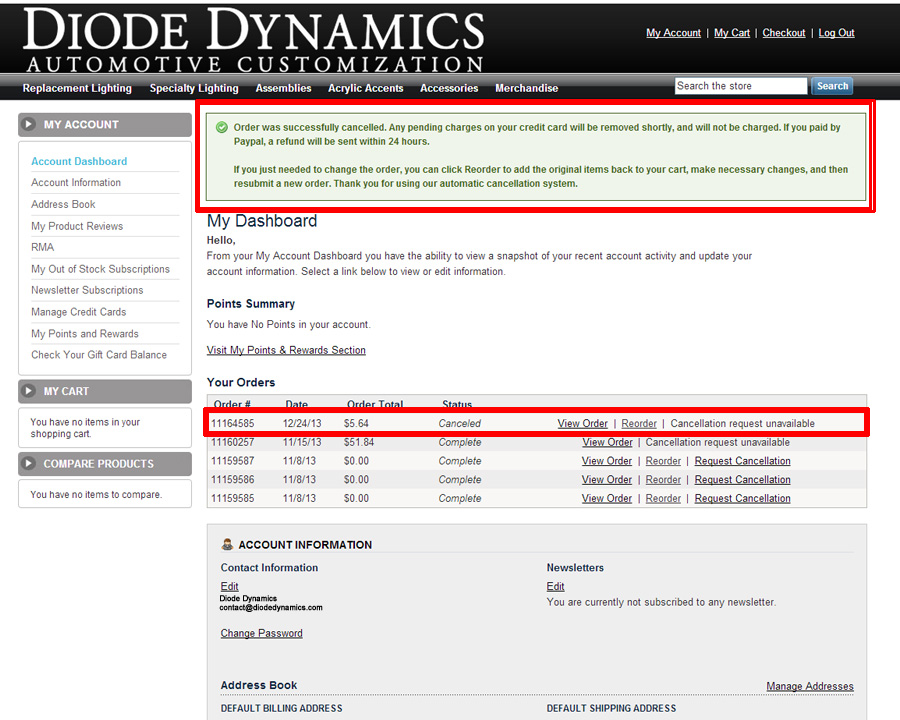Image resolution: width=900 pixels, height=720 pixels.
Task: Reorder the canceled order 11164585
Action: point(639,423)
